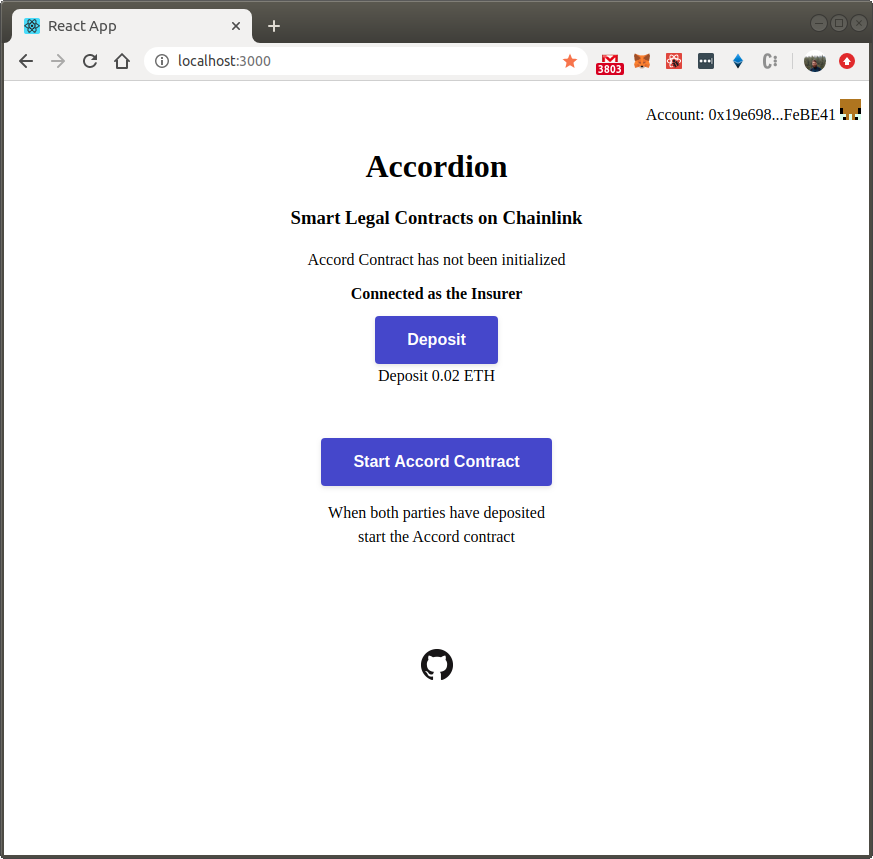The height and width of the screenshot is (859, 873).
Task: Open the blue Ethereum diamond extension
Action: coord(738,61)
